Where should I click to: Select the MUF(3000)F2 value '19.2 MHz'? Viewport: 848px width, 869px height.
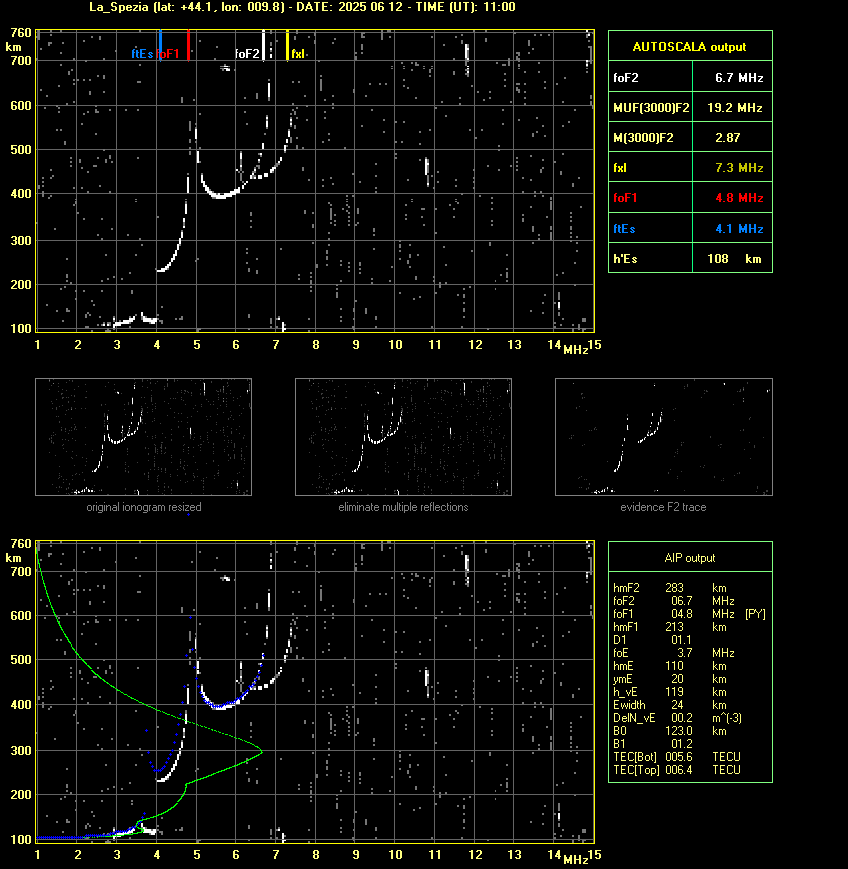[x=735, y=108]
